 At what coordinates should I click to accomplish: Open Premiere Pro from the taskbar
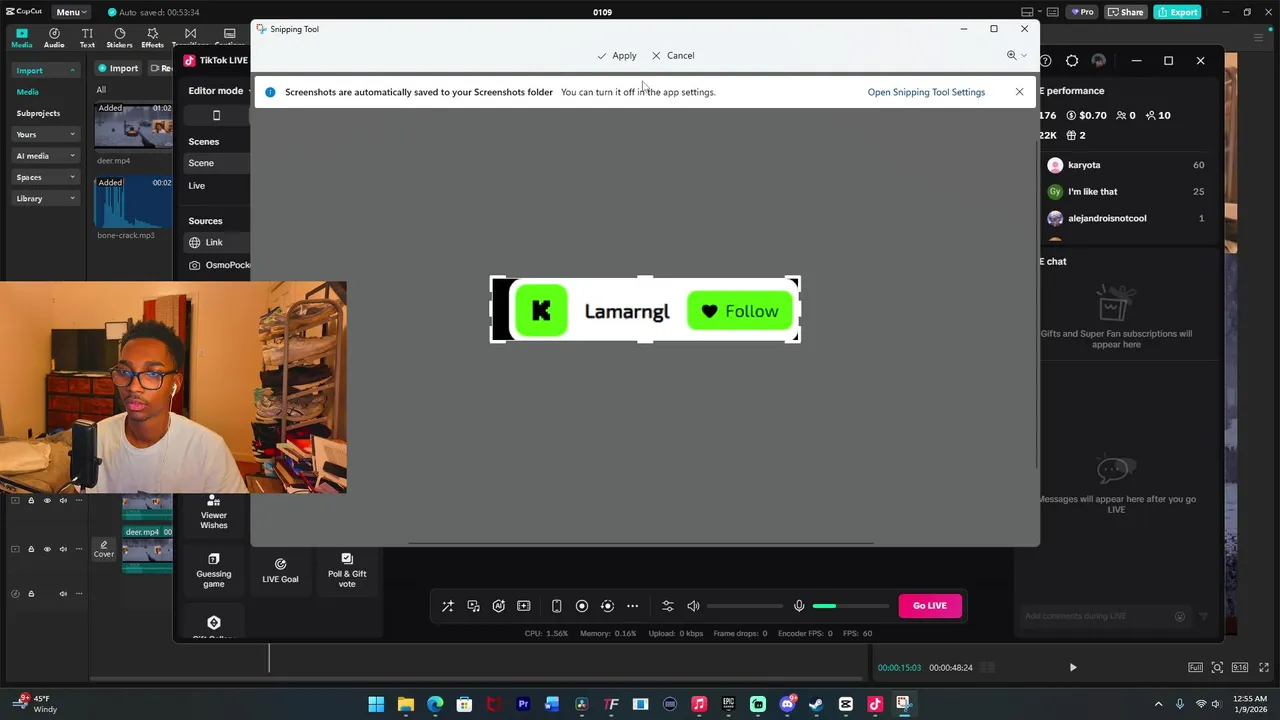pyautogui.click(x=523, y=705)
